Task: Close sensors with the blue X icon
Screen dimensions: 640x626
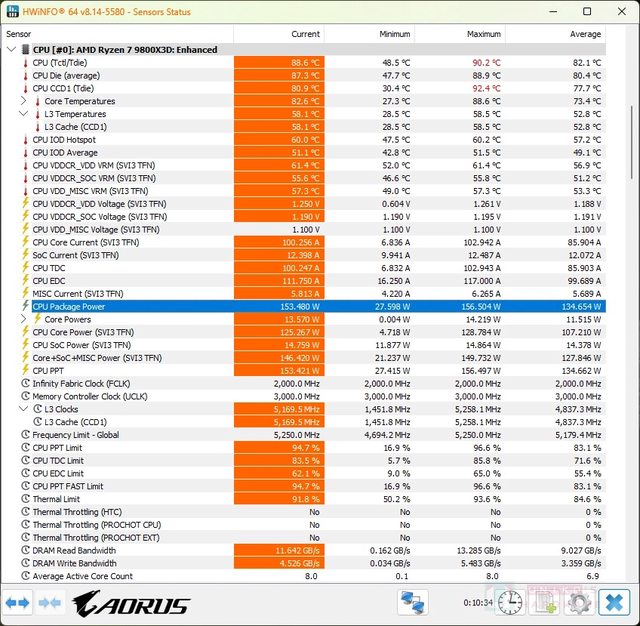Action: click(612, 603)
